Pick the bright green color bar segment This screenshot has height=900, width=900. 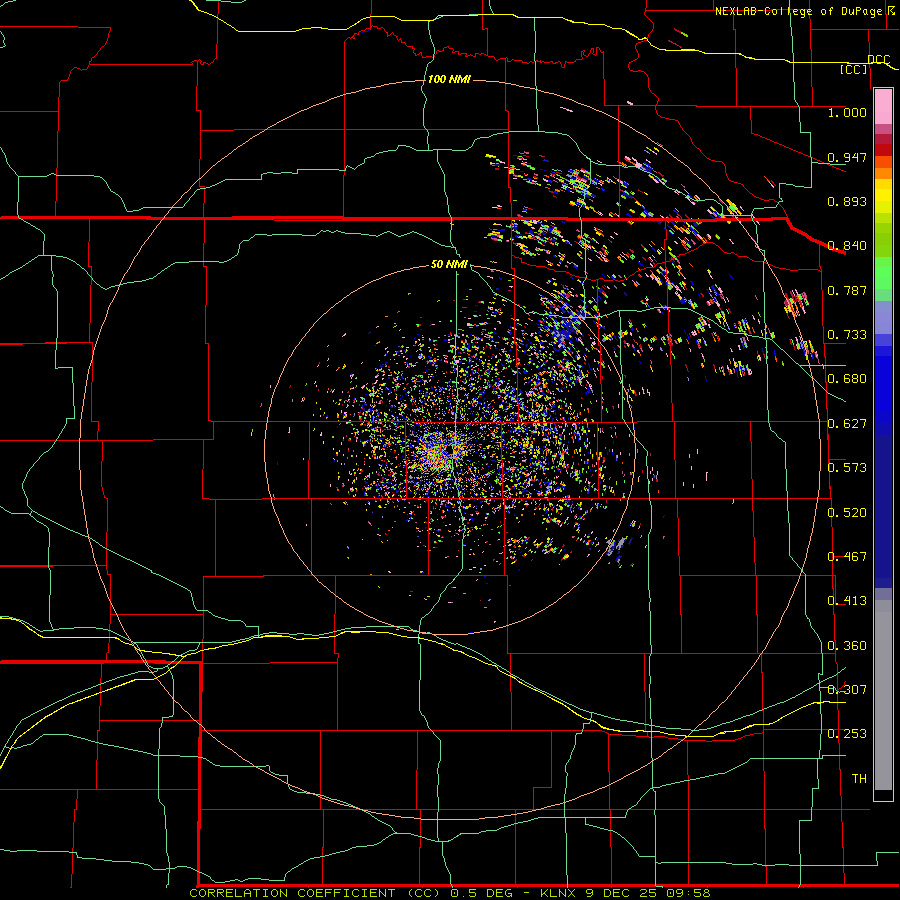tap(883, 273)
